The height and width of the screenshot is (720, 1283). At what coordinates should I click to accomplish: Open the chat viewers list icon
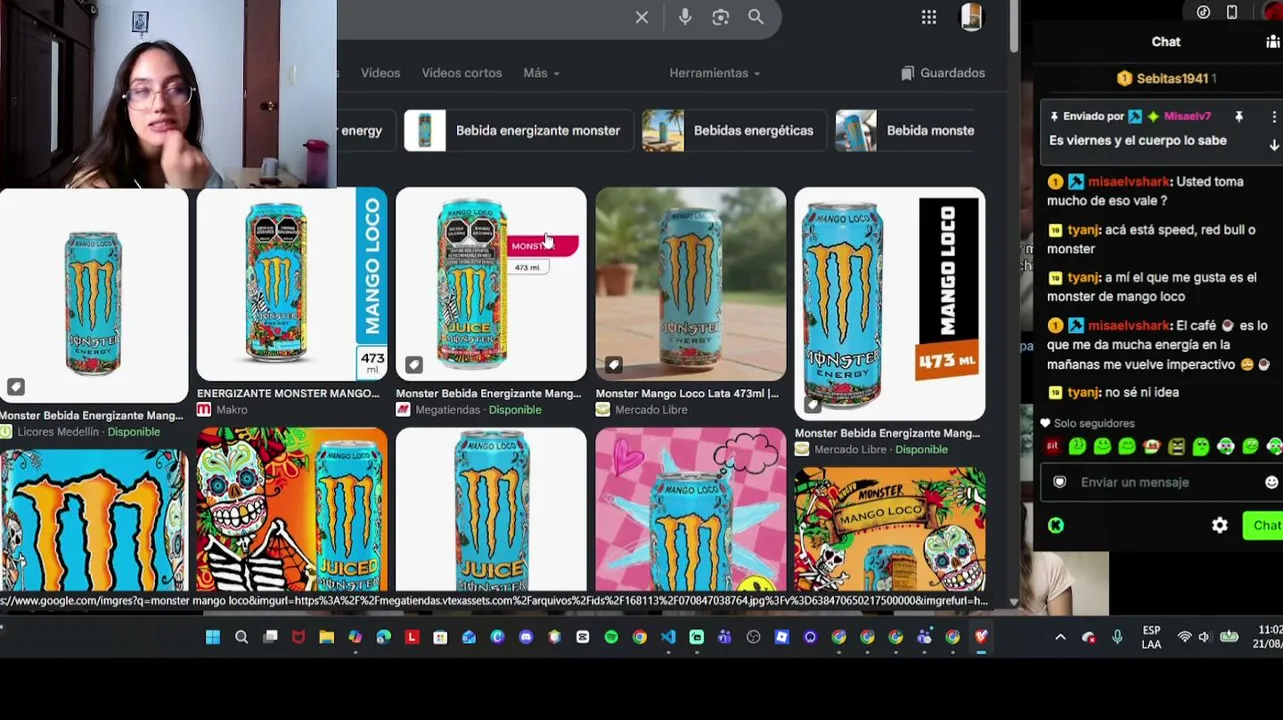(1274, 42)
